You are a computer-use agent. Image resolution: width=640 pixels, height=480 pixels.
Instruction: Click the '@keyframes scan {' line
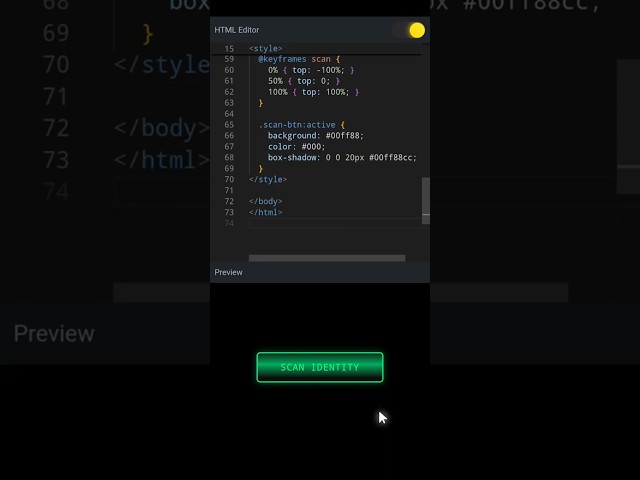[x=299, y=59]
